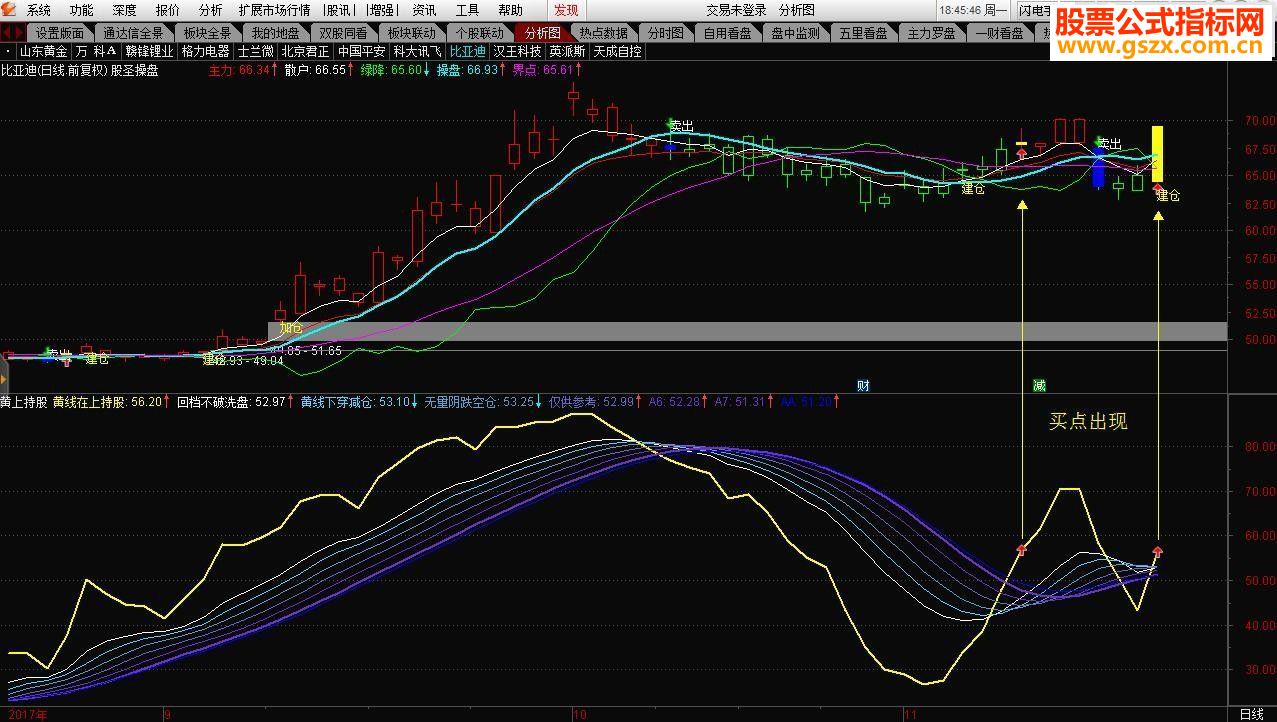Viewport: 1277px width, 722px height.
Task: Click the left red tab-scroll arrow
Action: [x=5, y=32]
